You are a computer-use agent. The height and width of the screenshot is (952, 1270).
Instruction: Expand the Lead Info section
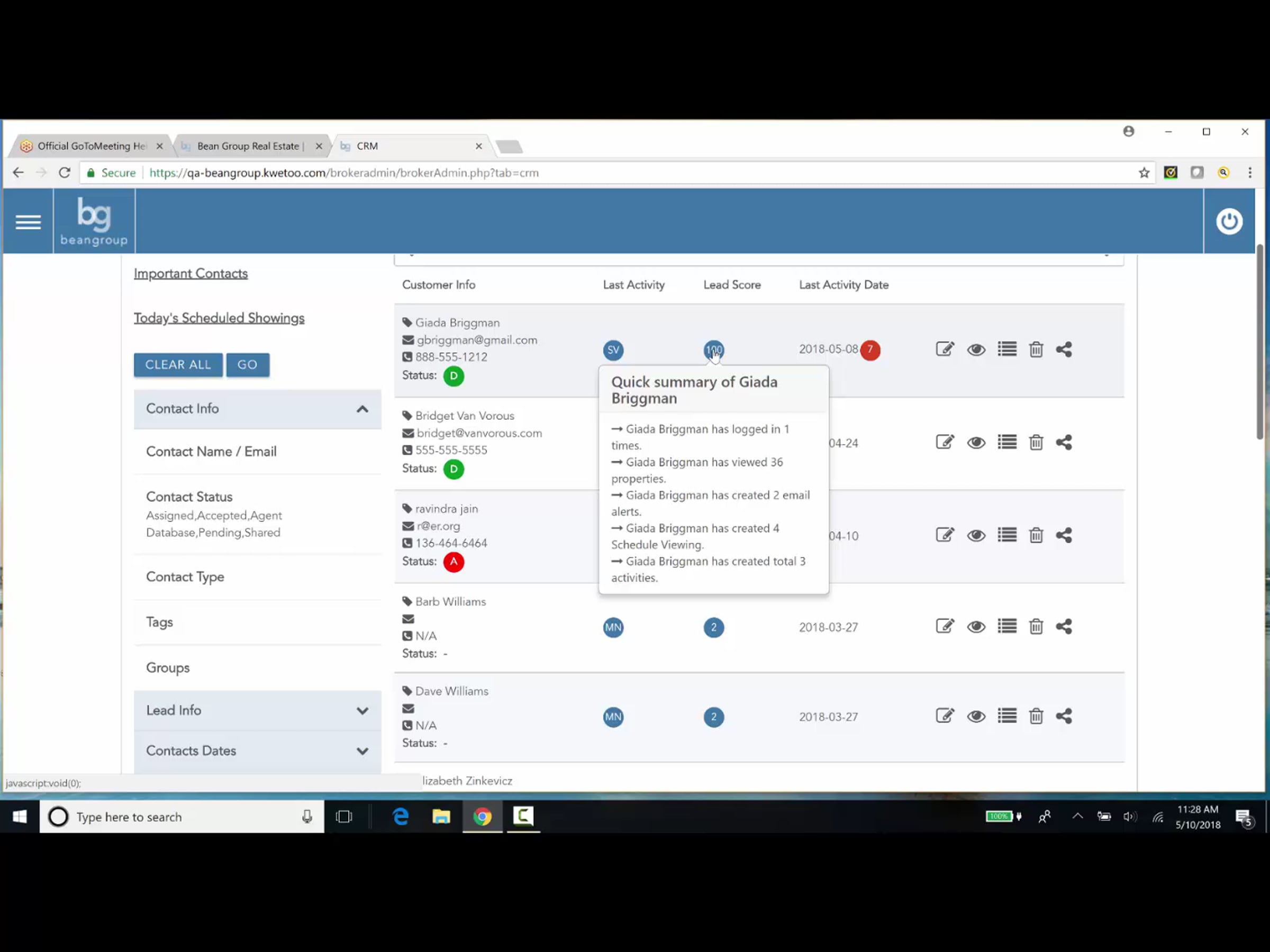click(x=362, y=711)
